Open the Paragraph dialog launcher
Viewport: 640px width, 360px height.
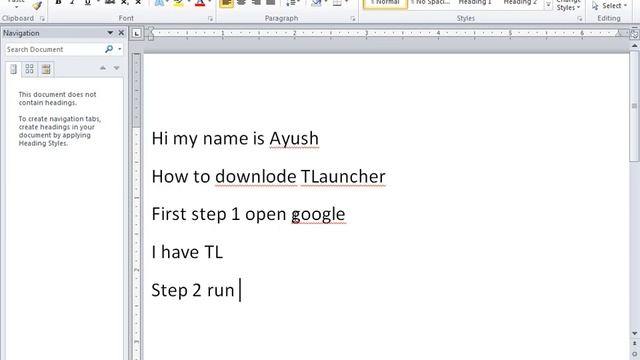[x=353, y=19]
